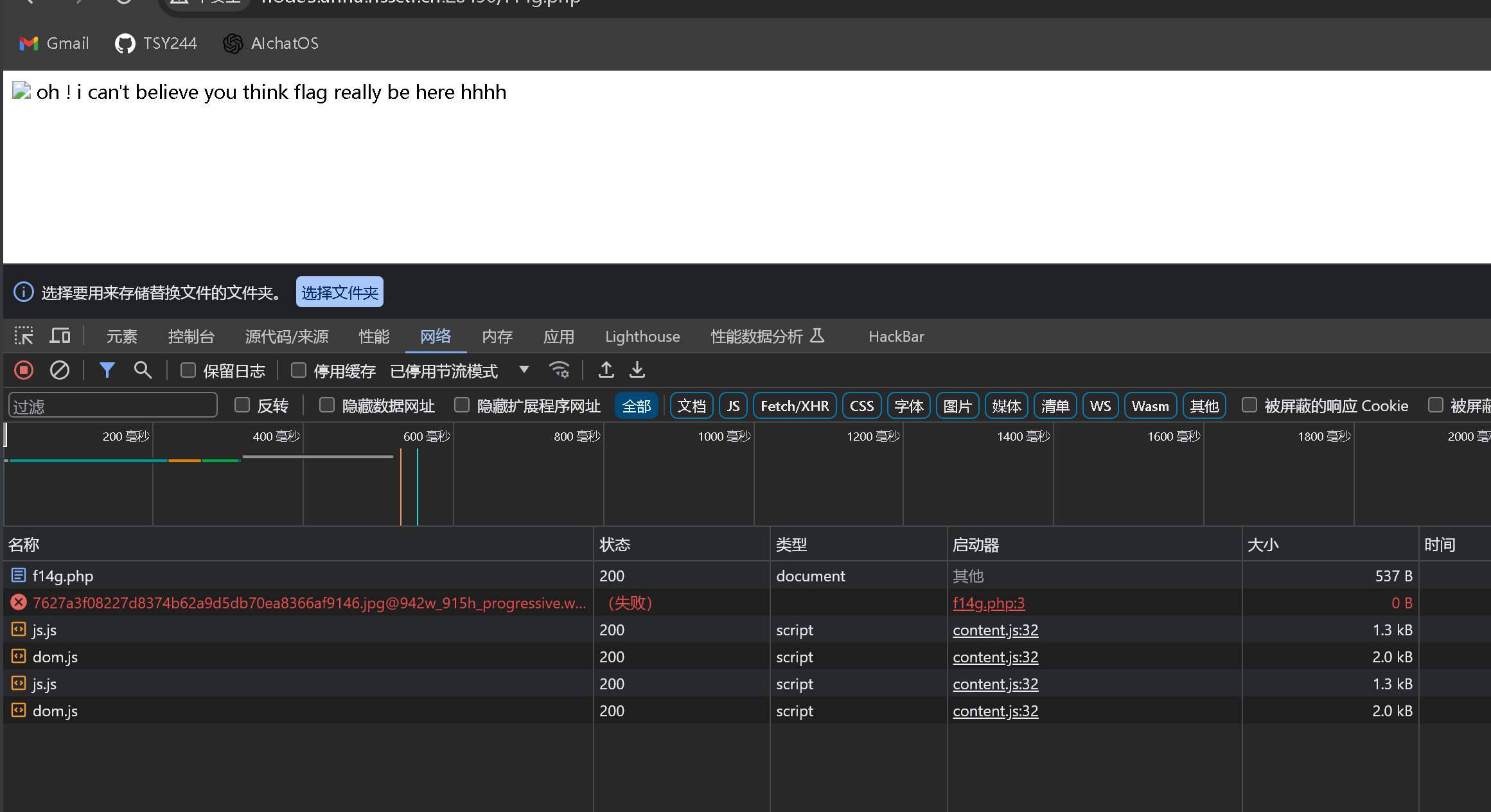Toggle the device toolbar icon
This screenshot has width=1491, height=812.
60,336
